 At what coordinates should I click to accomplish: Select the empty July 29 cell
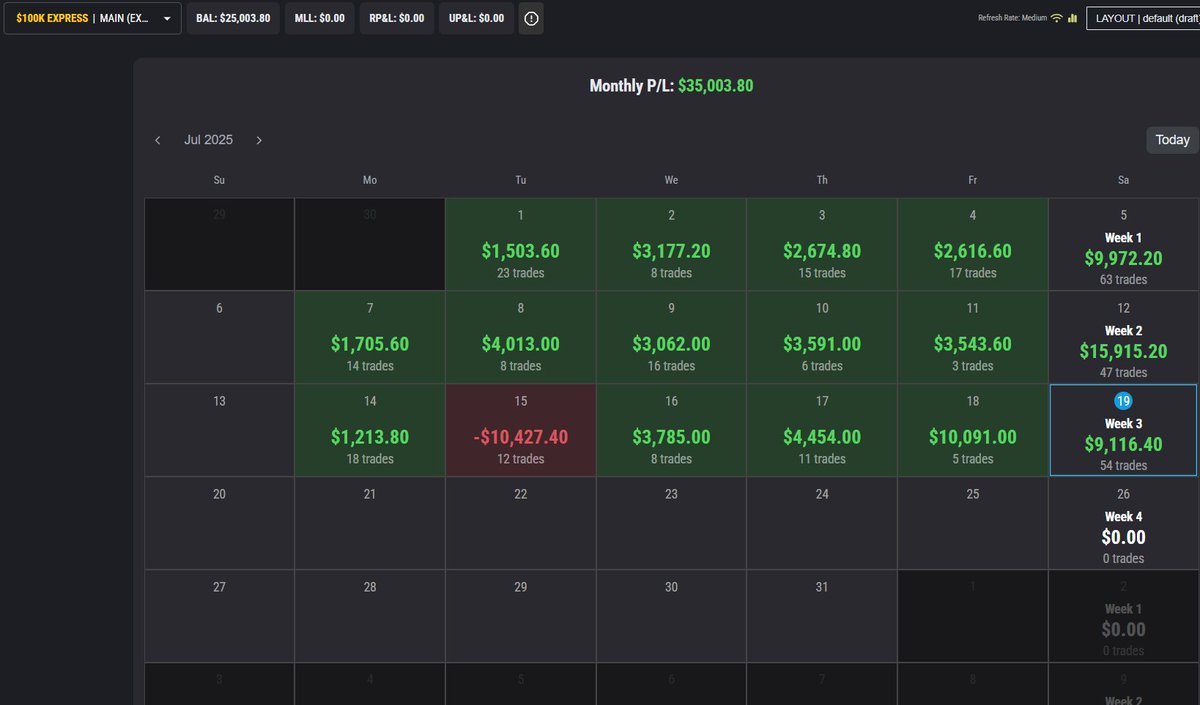[x=521, y=616]
